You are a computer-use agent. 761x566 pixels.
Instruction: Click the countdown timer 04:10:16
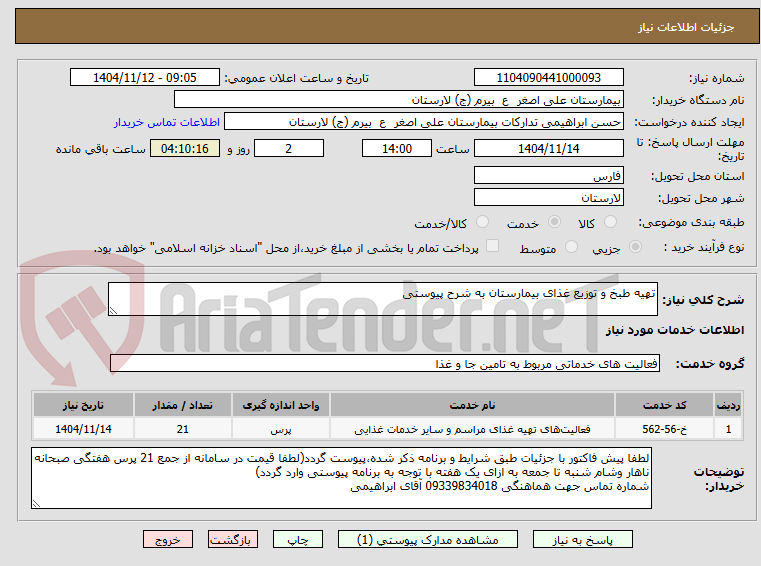pos(185,149)
